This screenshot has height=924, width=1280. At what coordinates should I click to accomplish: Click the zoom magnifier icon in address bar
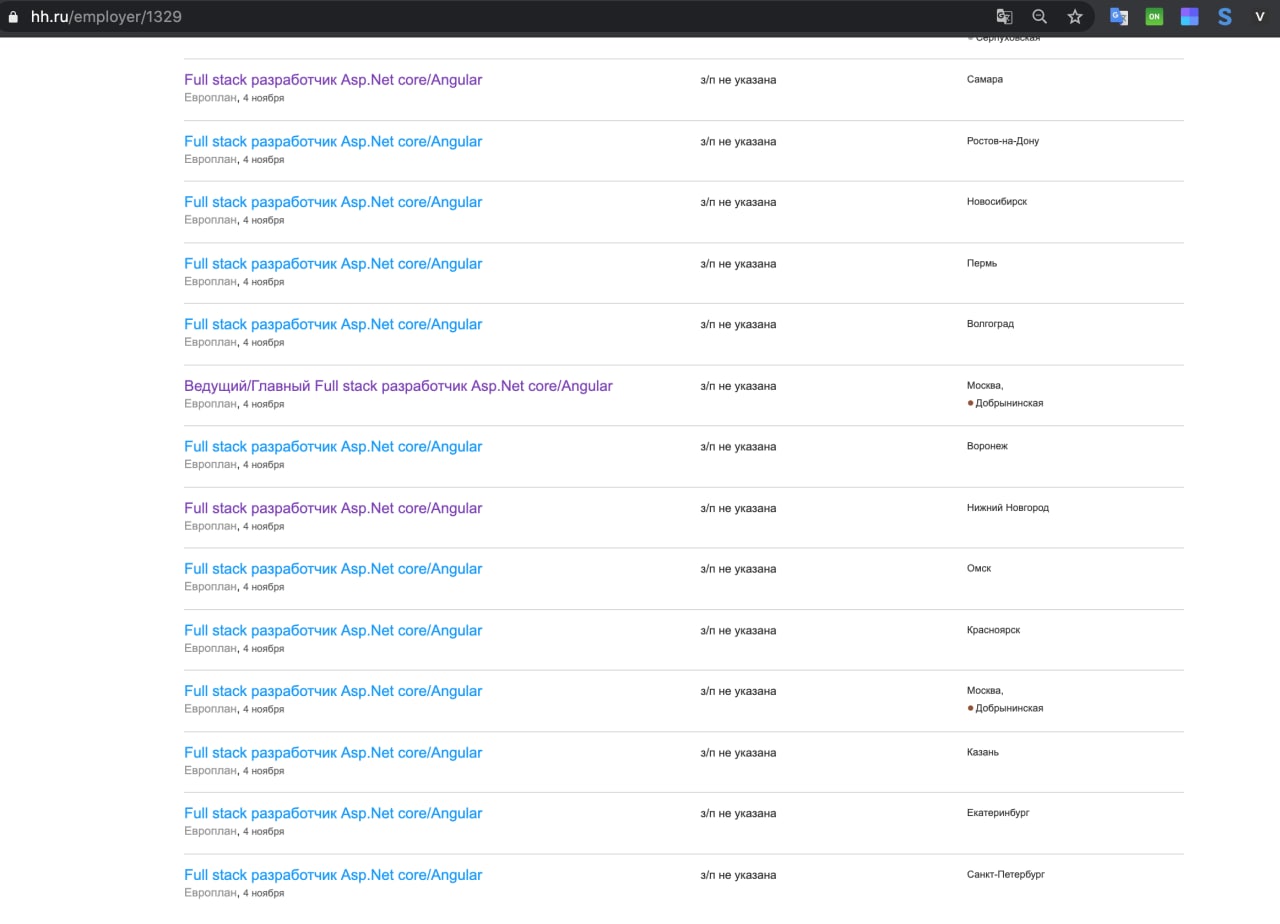(1039, 17)
